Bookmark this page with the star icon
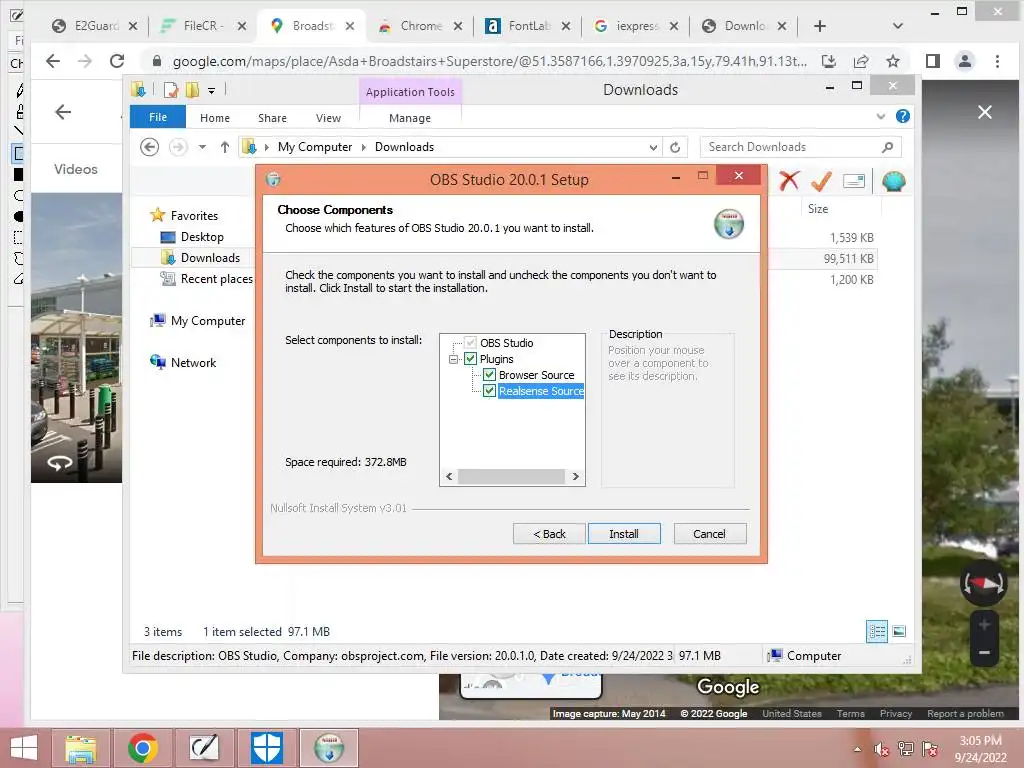1024x768 pixels. (x=893, y=61)
